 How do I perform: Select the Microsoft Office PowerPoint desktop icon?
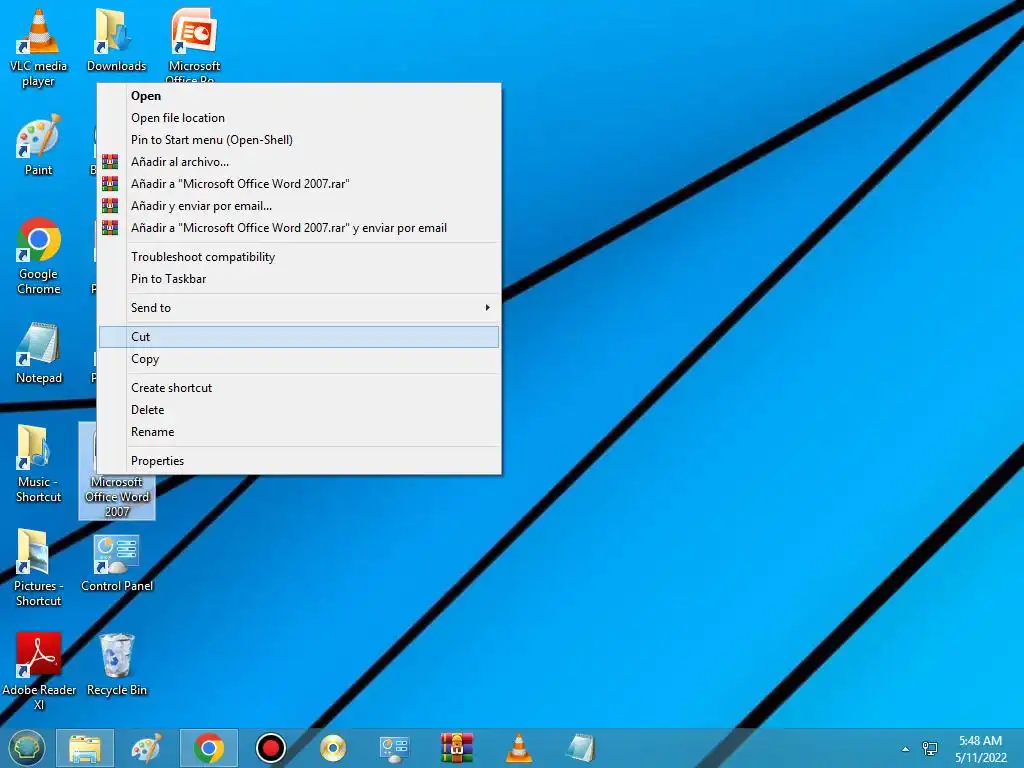coord(194,44)
